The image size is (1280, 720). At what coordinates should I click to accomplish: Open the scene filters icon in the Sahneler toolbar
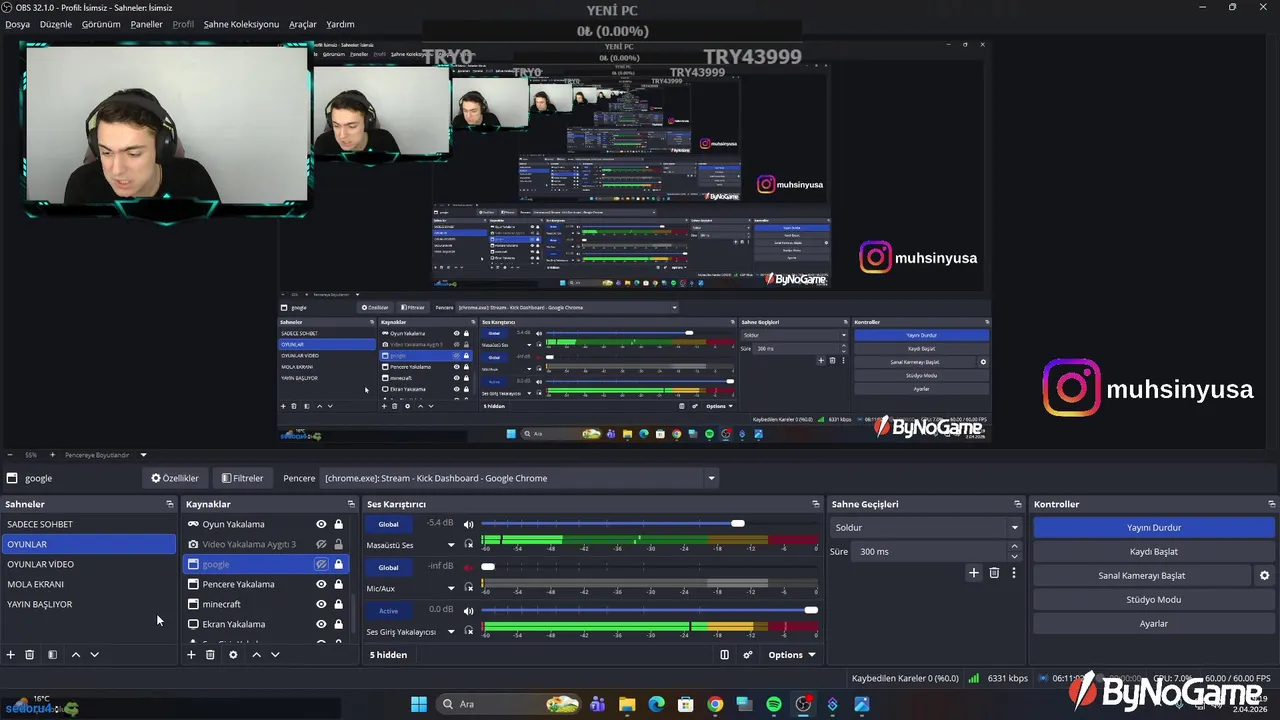(x=52, y=655)
